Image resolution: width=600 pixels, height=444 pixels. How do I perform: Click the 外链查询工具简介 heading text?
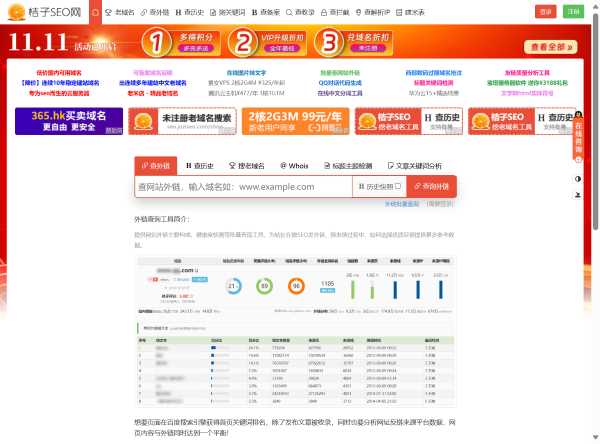[162, 219]
